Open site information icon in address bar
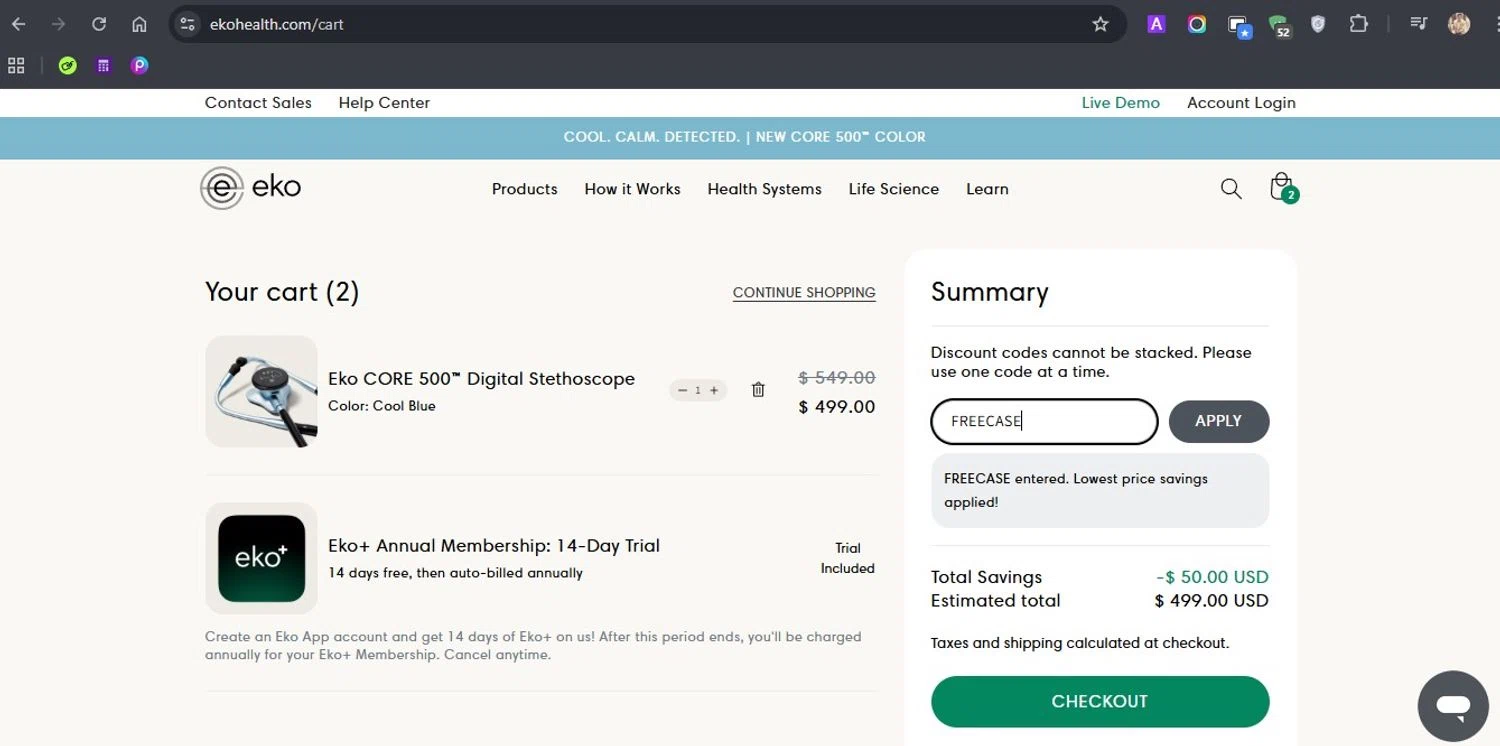1500x746 pixels. [x=188, y=24]
